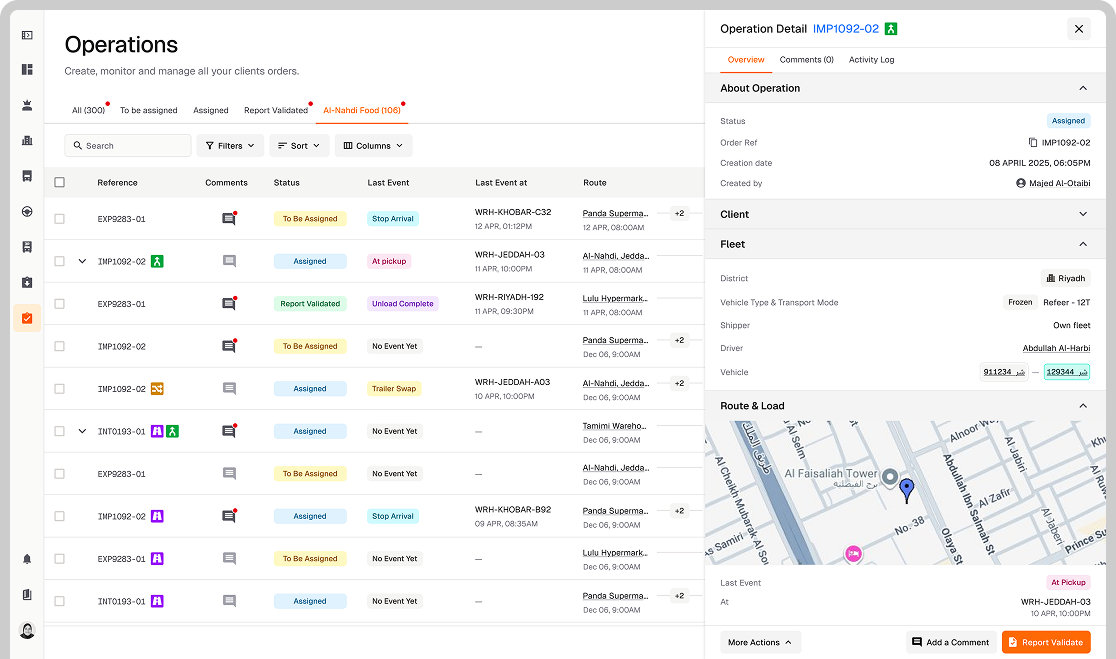Click the green walking-person badge beside IMP1092-02
The height and width of the screenshot is (659, 1116).
click(156, 261)
